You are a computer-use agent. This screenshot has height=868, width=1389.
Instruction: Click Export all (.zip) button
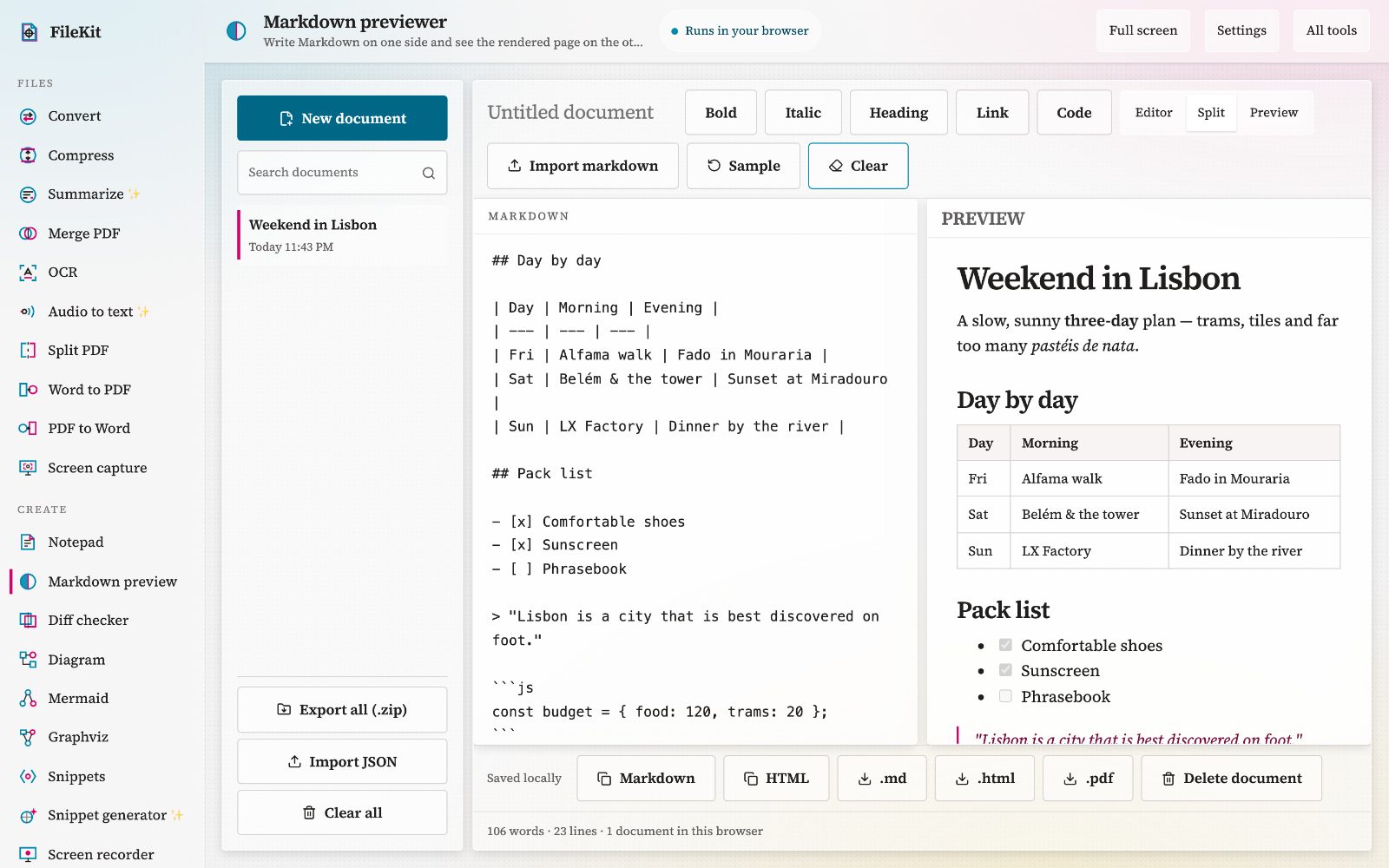tap(342, 710)
